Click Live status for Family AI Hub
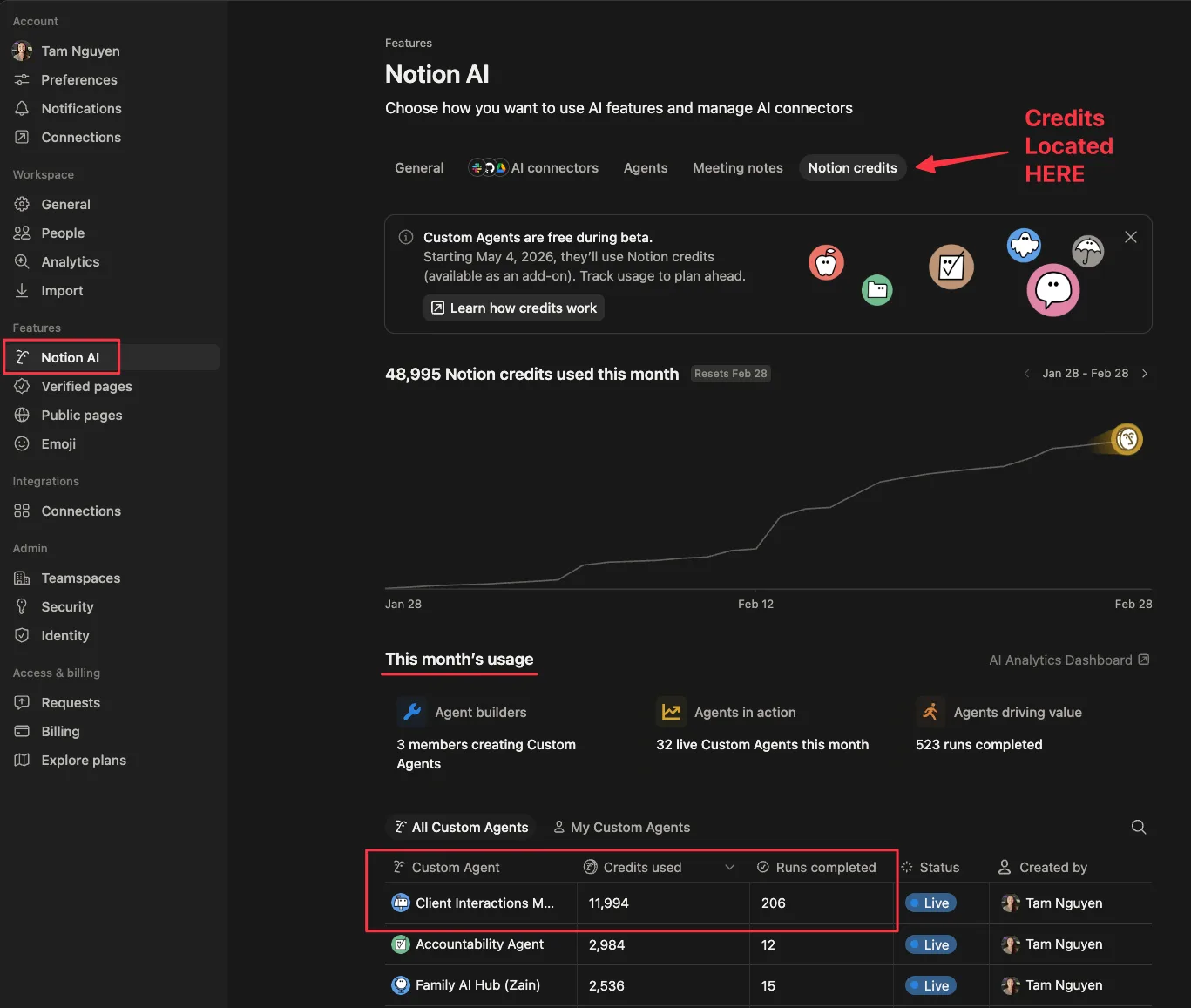The height and width of the screenshot is (1008, 1191). pyautogui.click(x=930, y=985)
